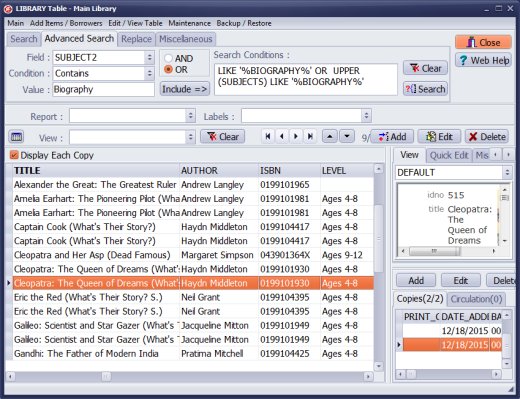The width and height of the screenshot is (520, 399).
Task: Open the Field dropdown showing SUBJECT2
Action: coord(150,58)
